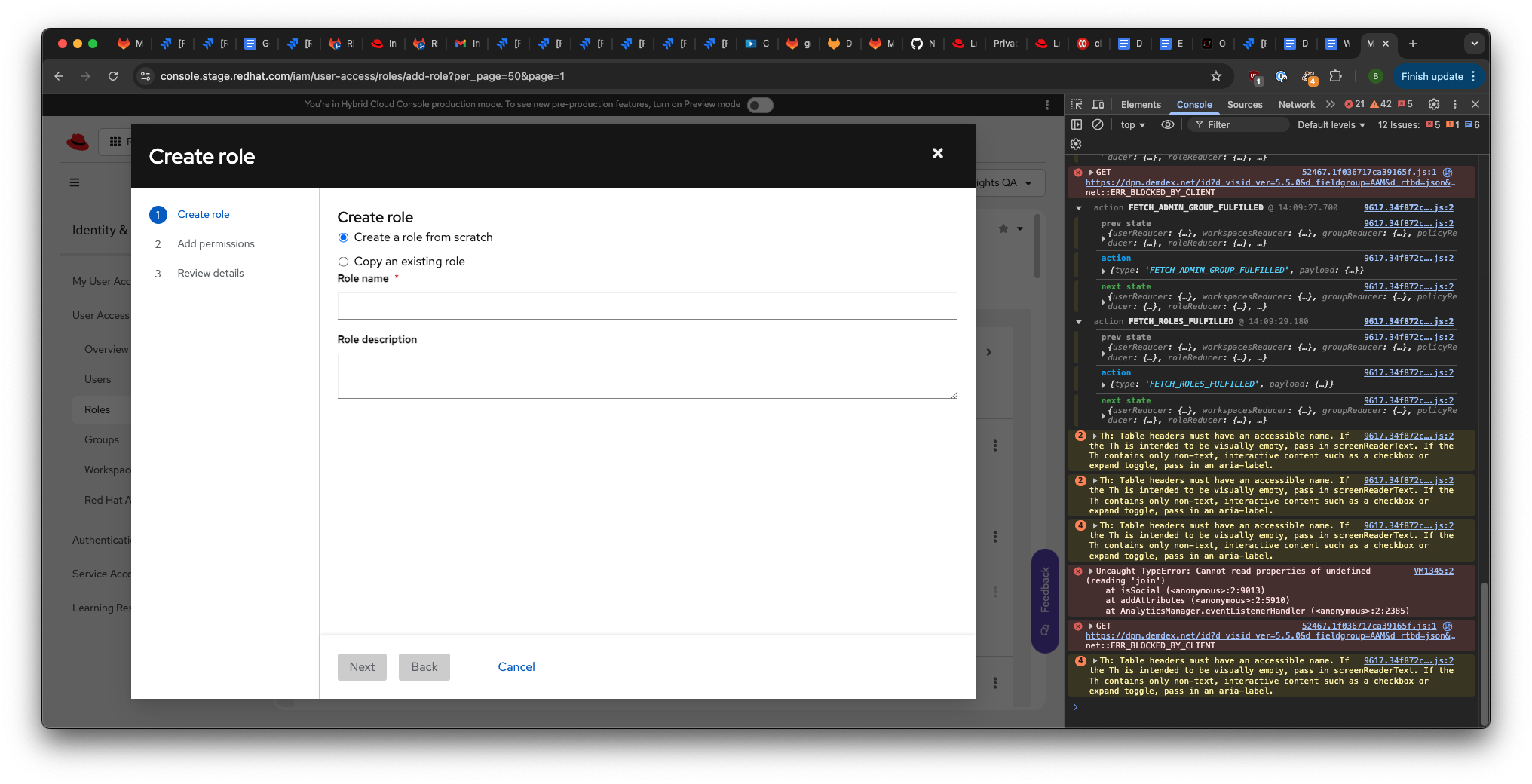
Task: Focus the console Filter input
Action: pos(1238,125)
